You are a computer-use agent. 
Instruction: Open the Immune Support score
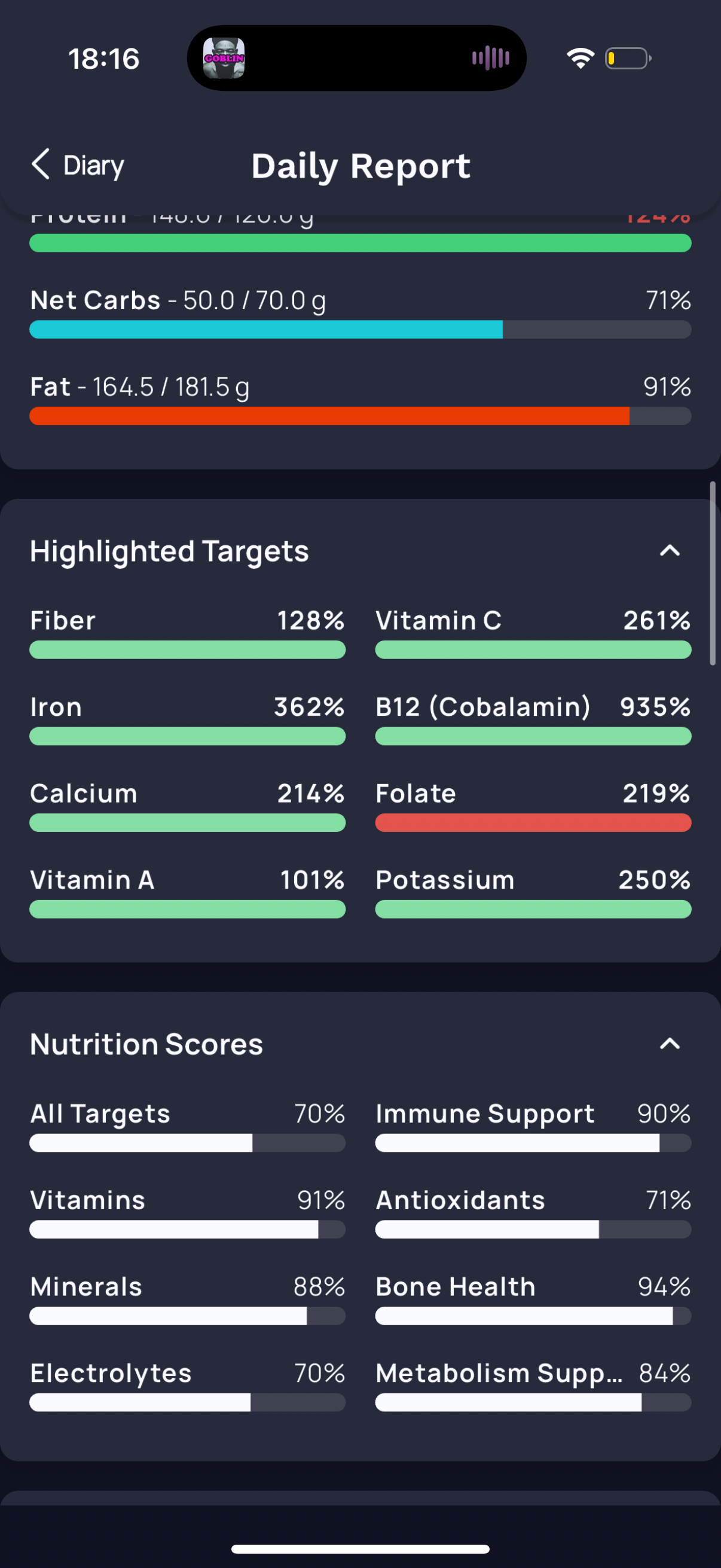(533, 1126)
